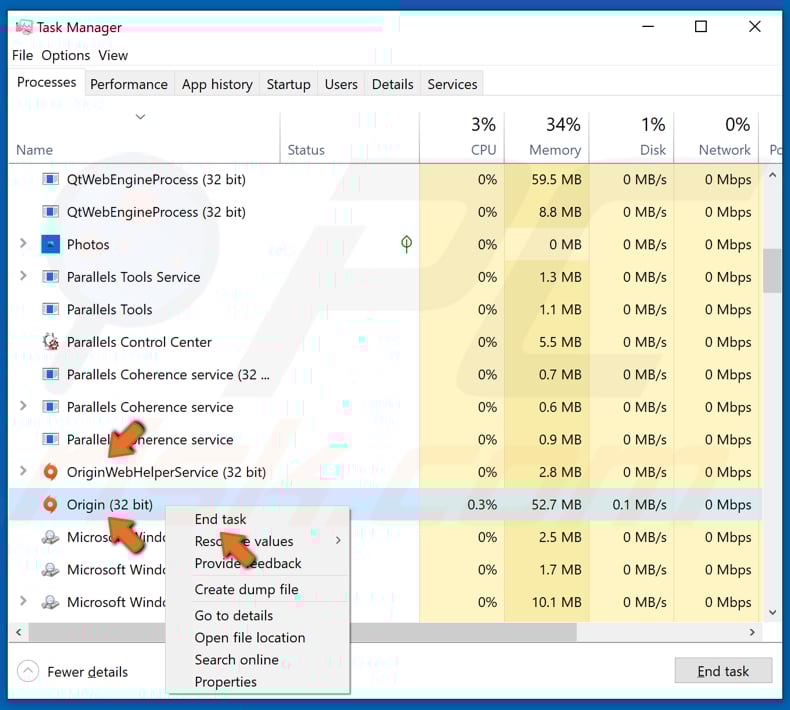The height and width of the screenshot is (710, 790).
Task: Click the Task Manager title bar icon
Action: [24, 27]
